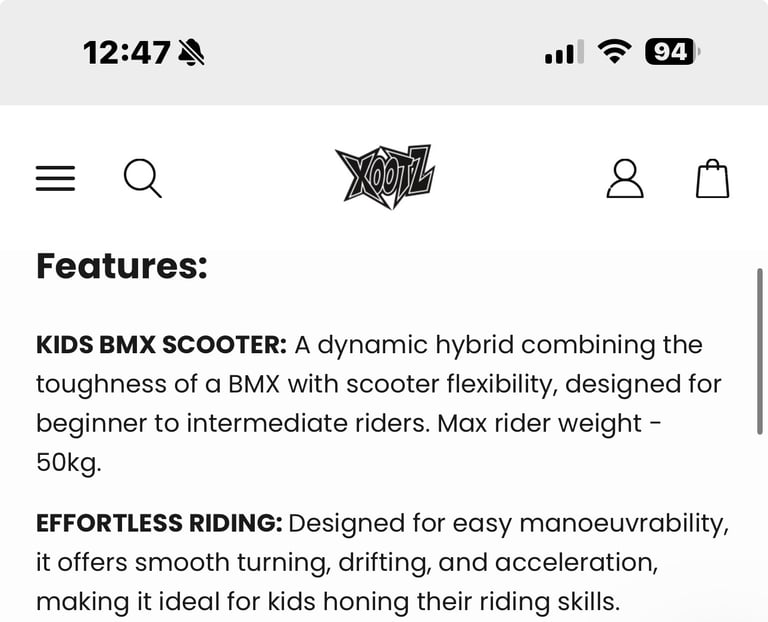Tap the cellular signal bars
This screenshot has width=768, height=622.
pos(564,52)
